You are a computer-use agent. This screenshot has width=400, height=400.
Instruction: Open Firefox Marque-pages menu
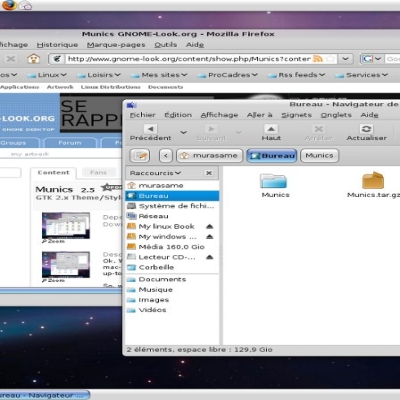pos(116,45)
